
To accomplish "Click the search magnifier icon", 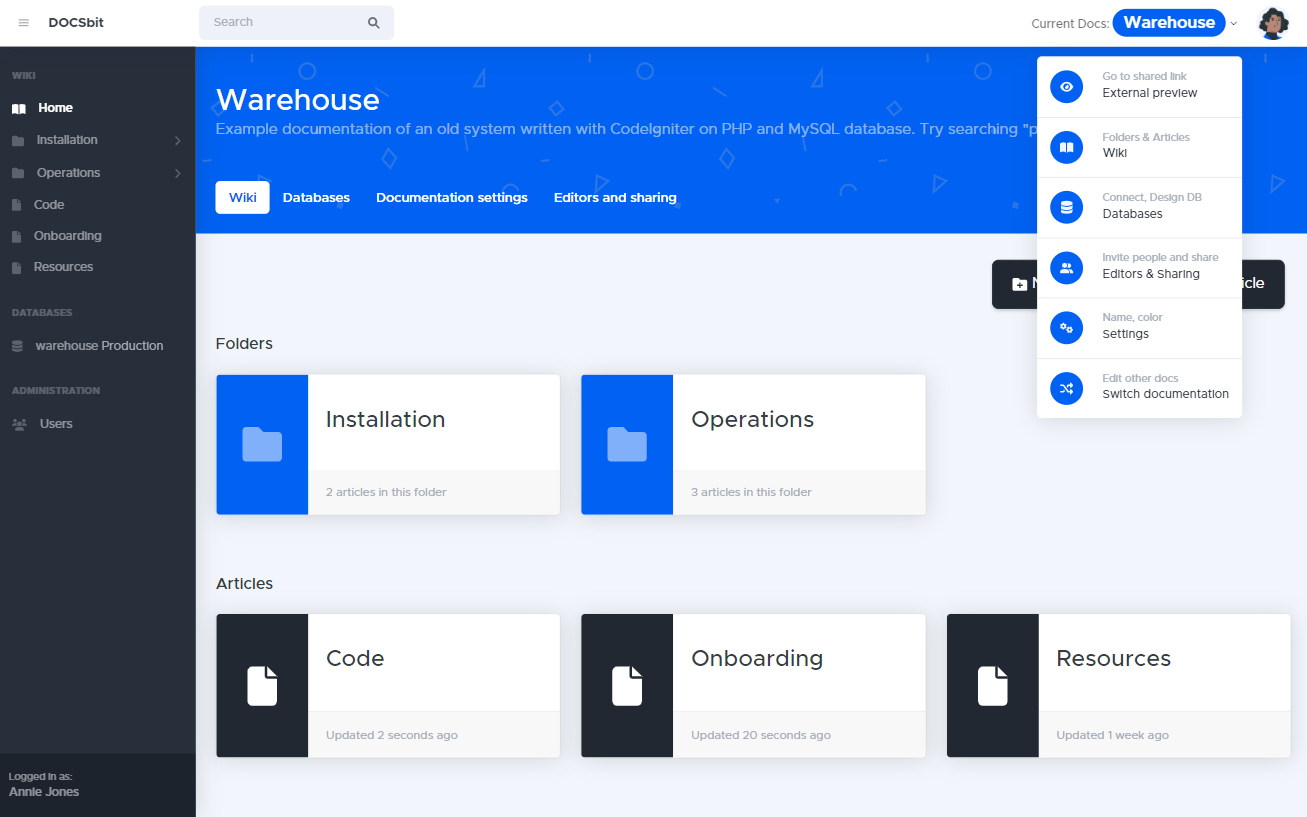I will (374, 23).
